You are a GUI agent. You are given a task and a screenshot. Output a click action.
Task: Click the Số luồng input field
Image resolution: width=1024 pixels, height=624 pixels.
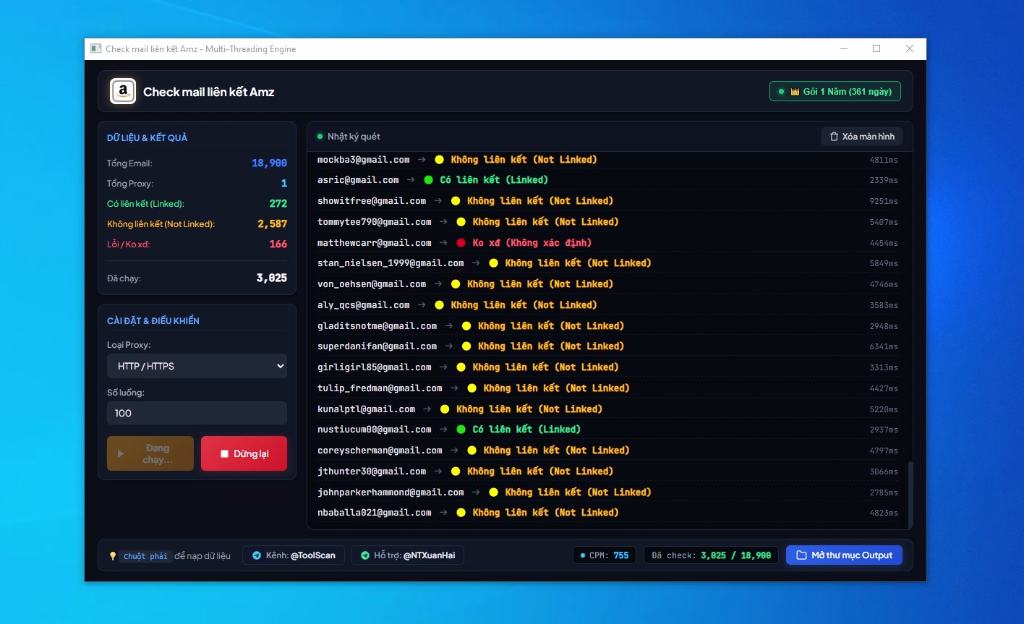[x=197, y=413]
